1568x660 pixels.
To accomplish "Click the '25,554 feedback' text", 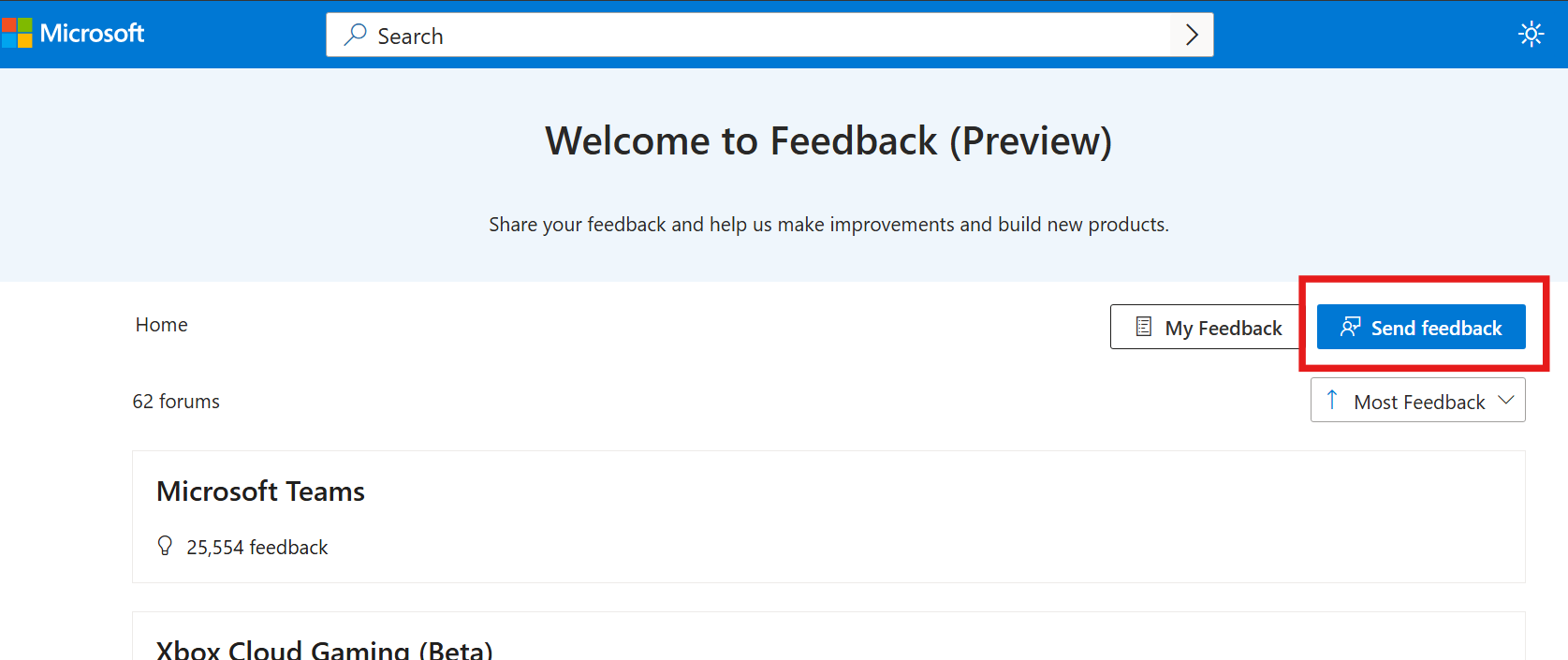I will pyautogui.click(x=257, y=548).
